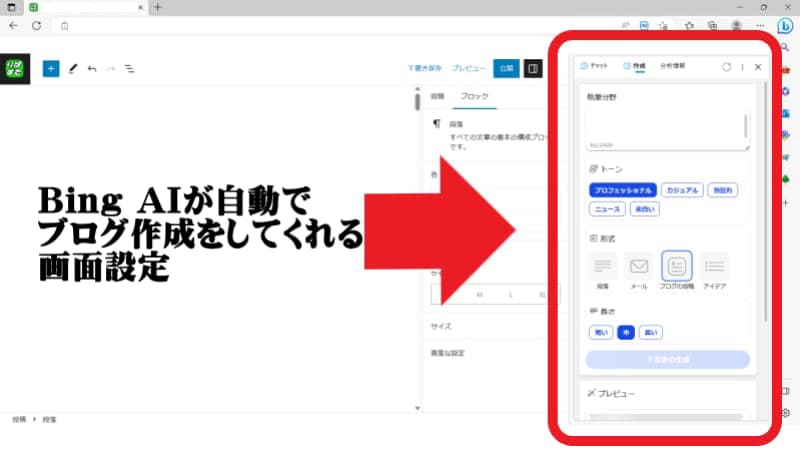800x450 pixels.
Task: Set length to 中 medium
Action: click(x=626, y=333)
